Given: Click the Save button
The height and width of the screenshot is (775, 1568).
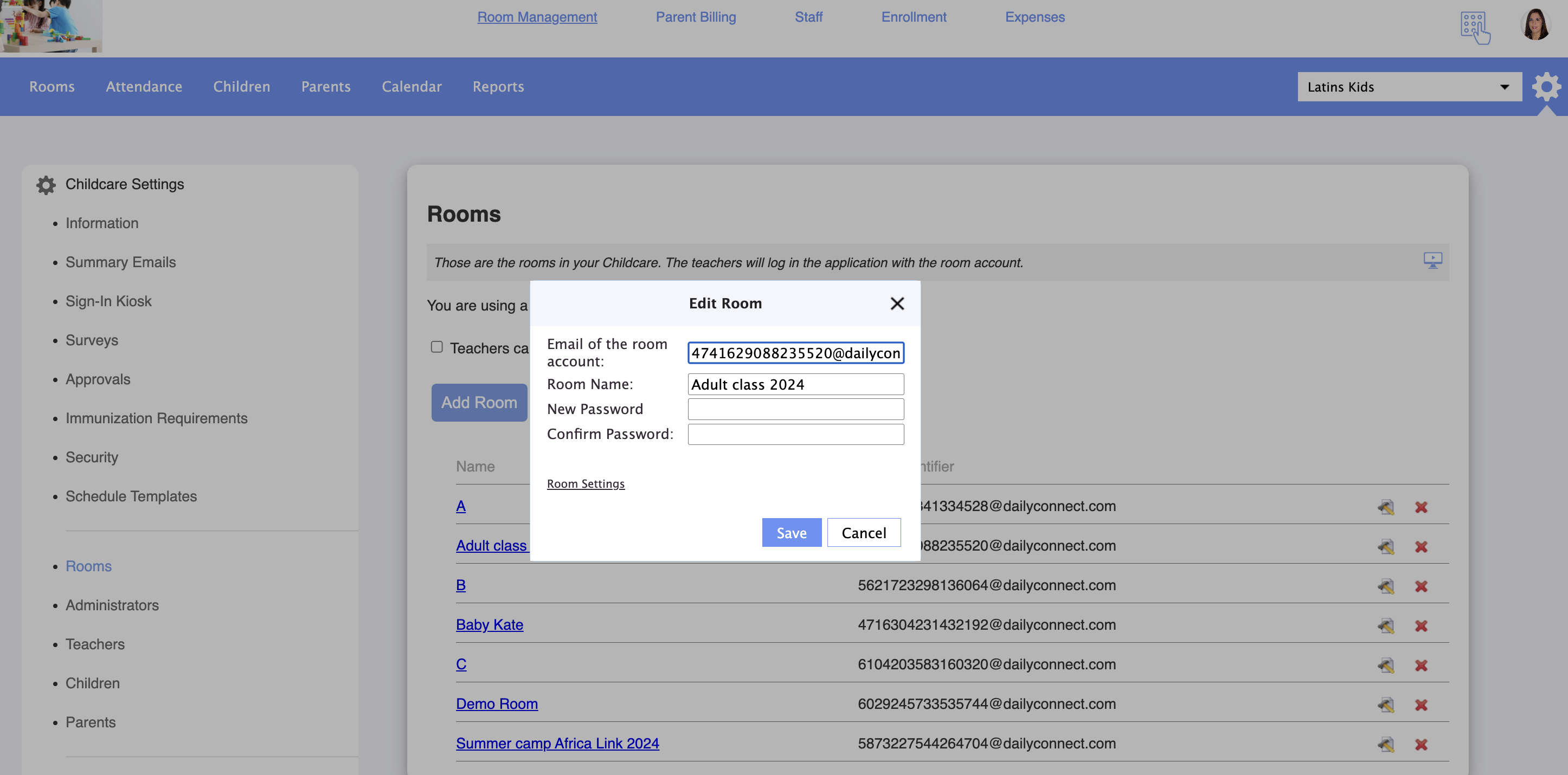Looking at the screenshot, I should (791, 533).
